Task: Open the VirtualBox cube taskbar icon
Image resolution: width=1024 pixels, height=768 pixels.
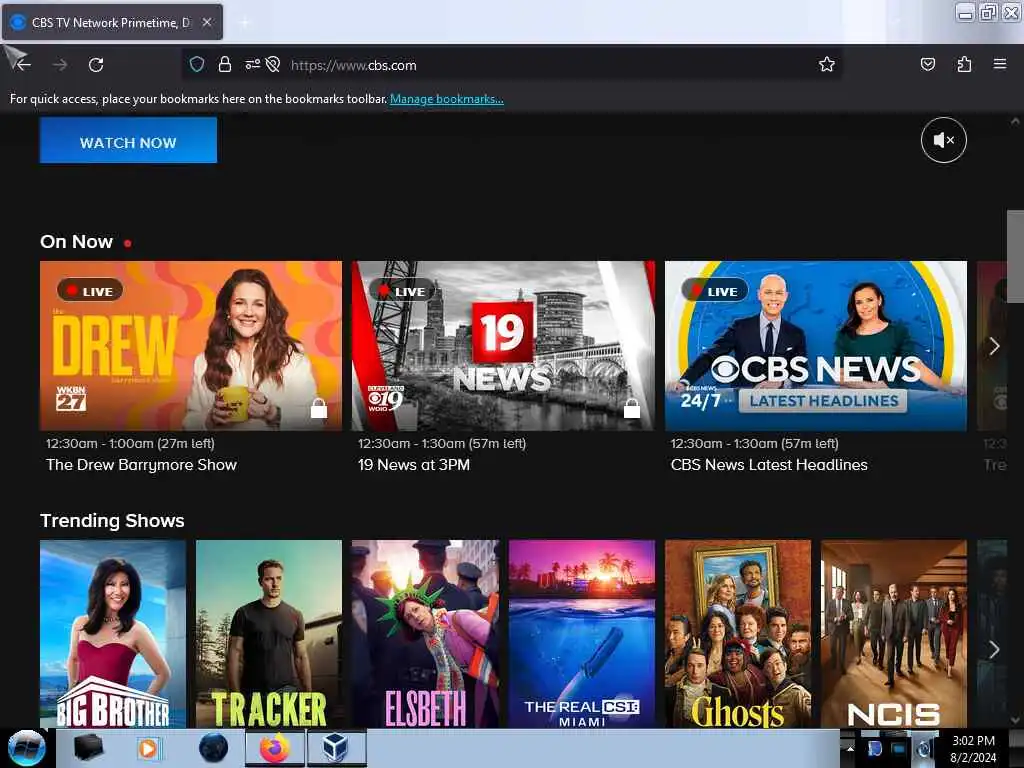Action: (335, 748)
